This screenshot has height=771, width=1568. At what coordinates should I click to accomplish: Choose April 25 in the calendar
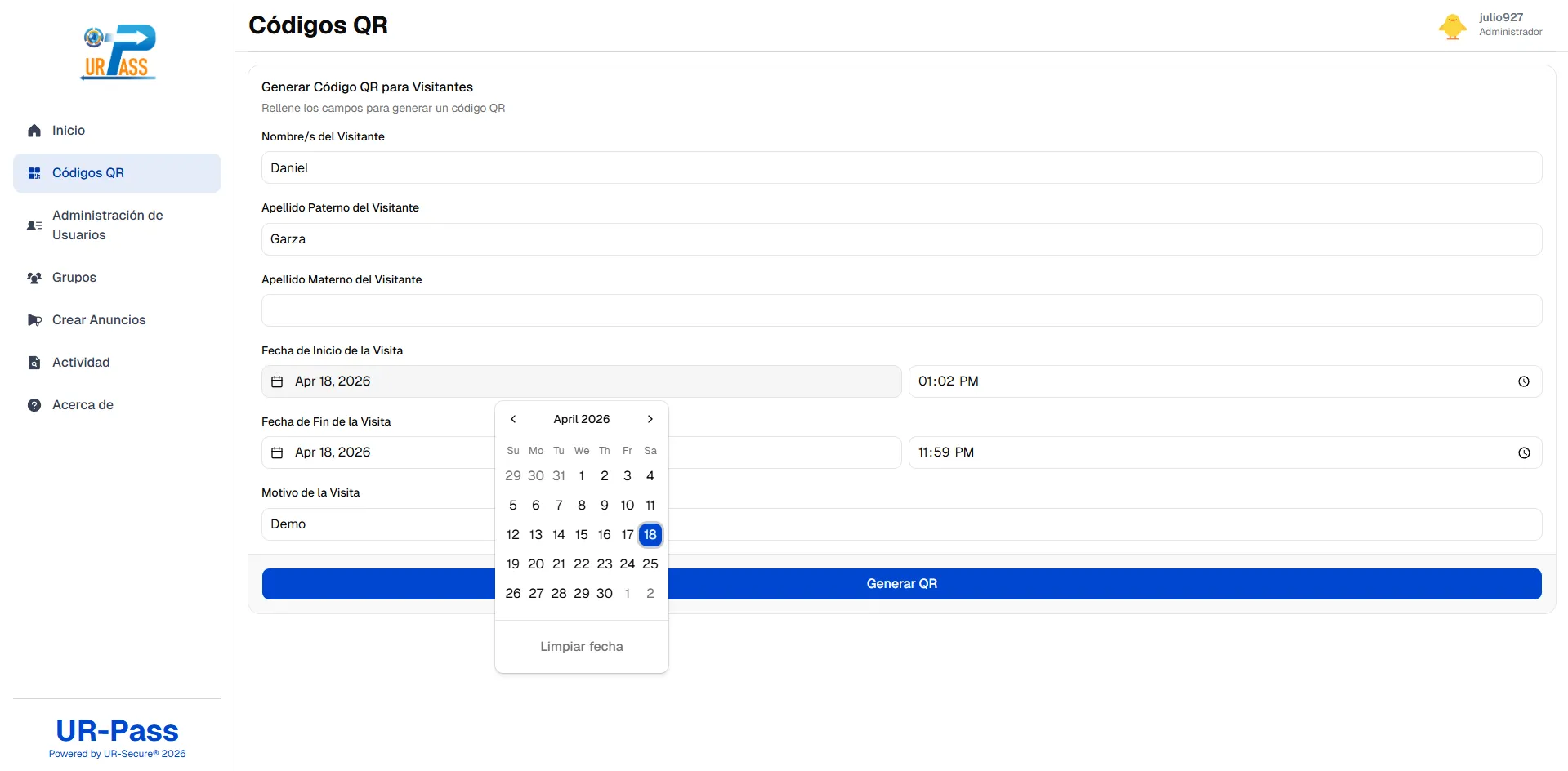click(650, 564)
